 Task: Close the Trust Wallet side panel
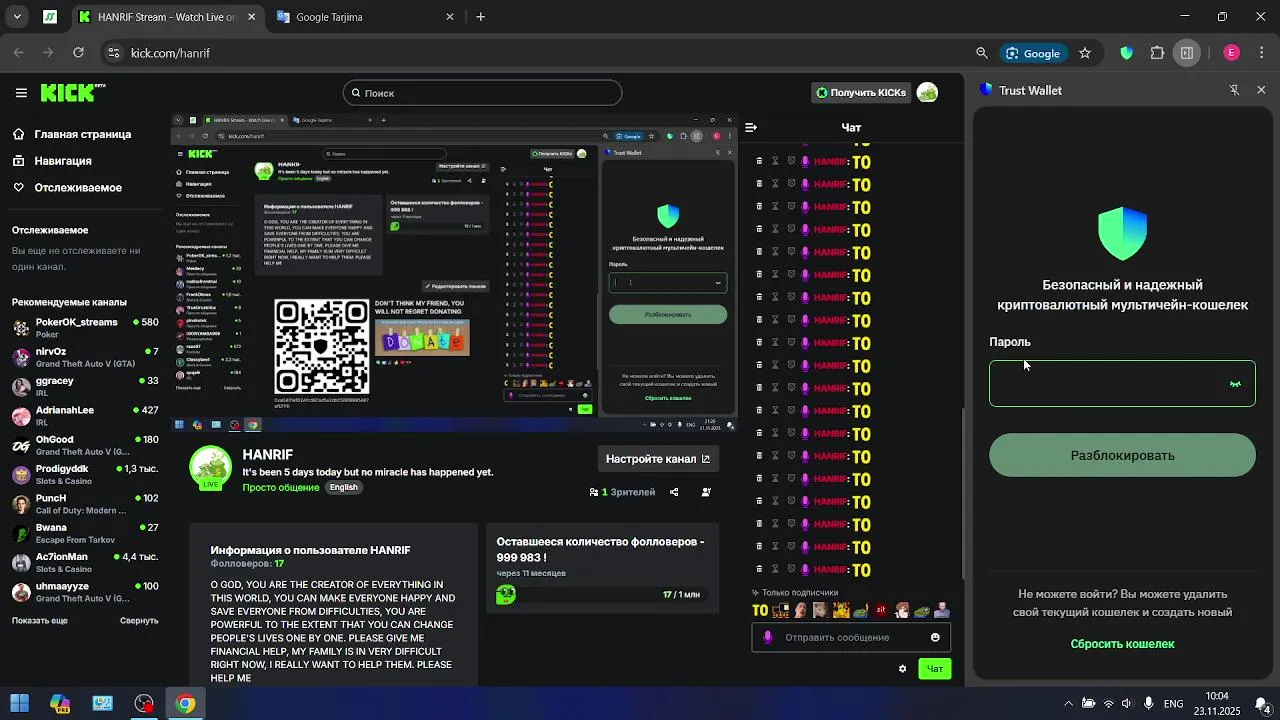tap(1261, 90)
